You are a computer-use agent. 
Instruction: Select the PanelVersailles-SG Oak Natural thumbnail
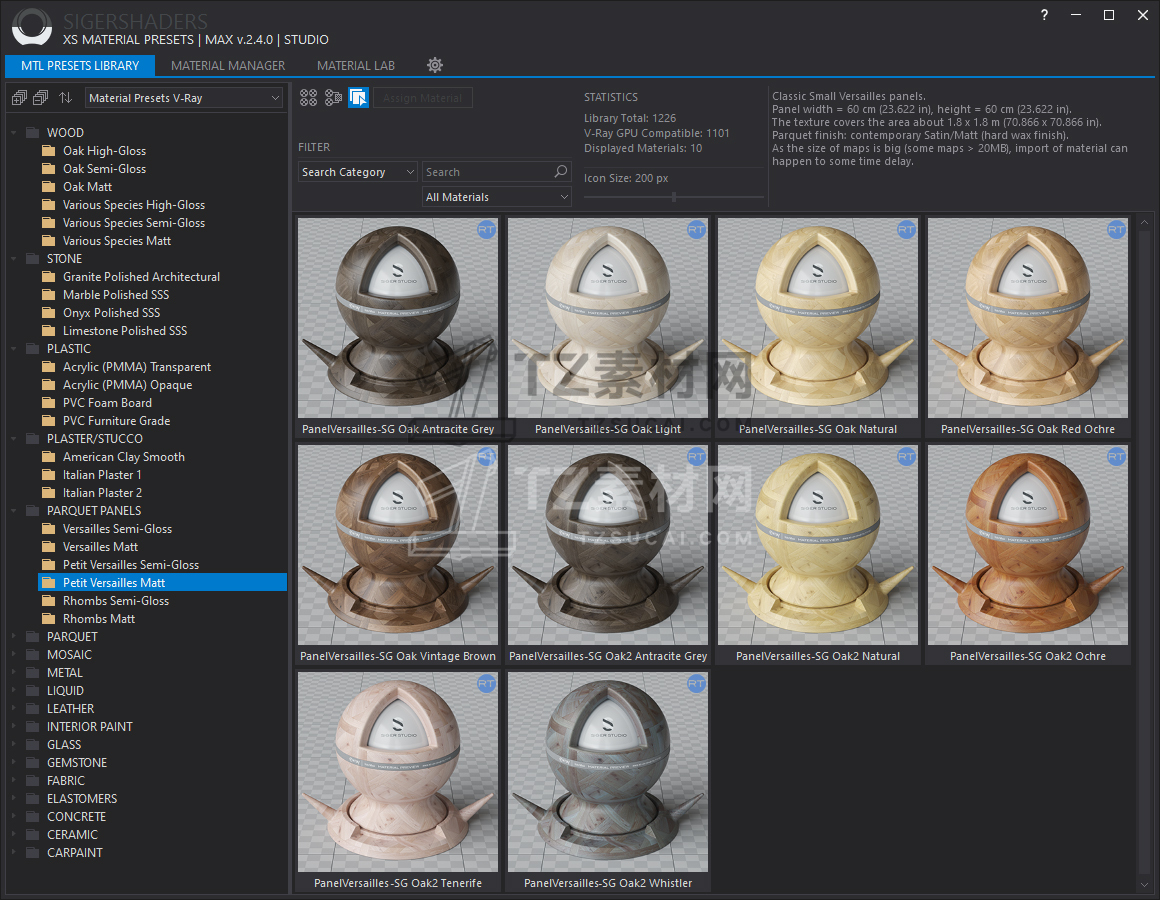pyautogui.click(x=817, y=318)
